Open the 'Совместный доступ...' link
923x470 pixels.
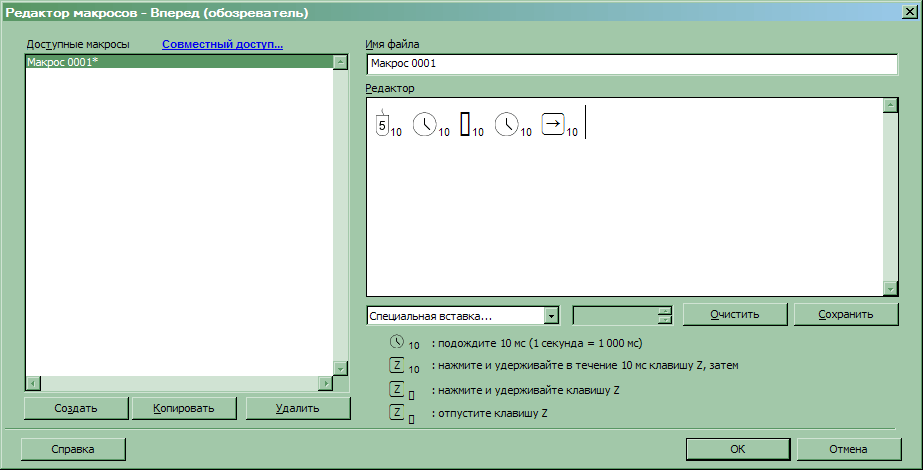(x=223, y=44)
